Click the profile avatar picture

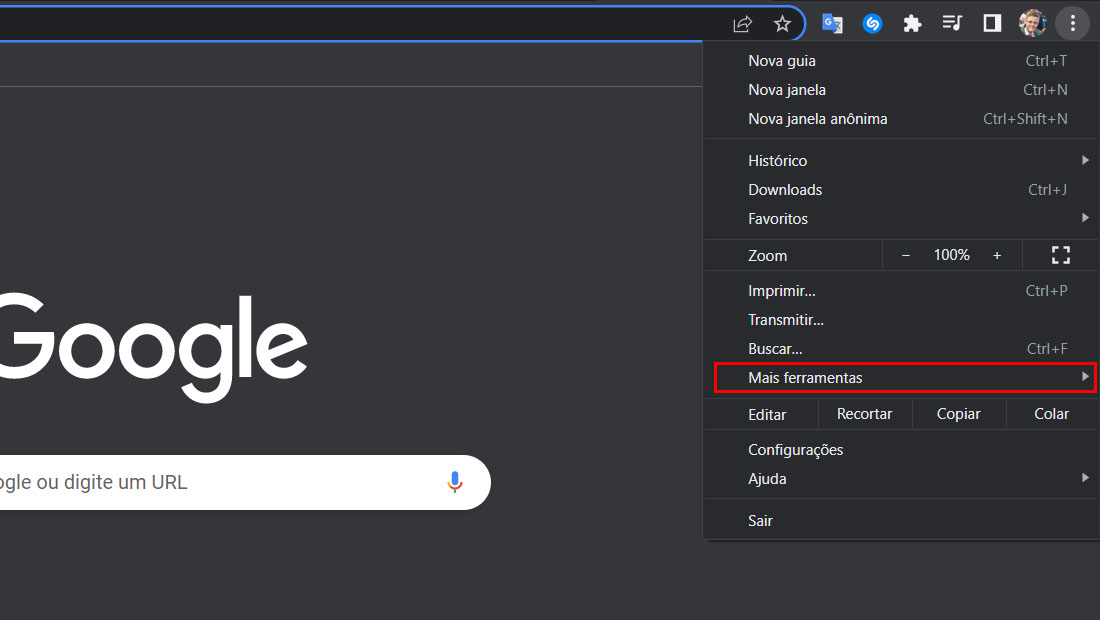click(1032, 23)
